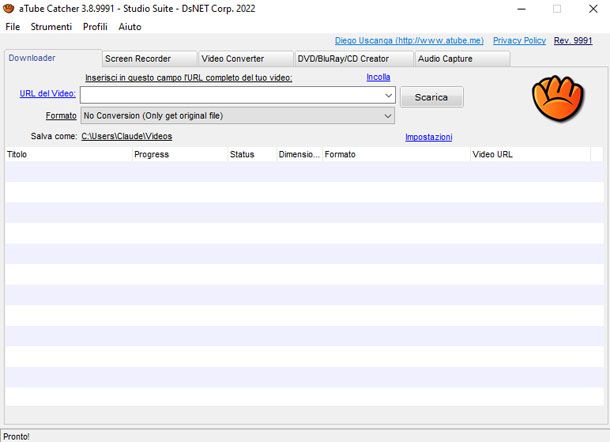
Task: Switch to the Downloader tab
Action: pyautogui.click(x=53, y=58)
